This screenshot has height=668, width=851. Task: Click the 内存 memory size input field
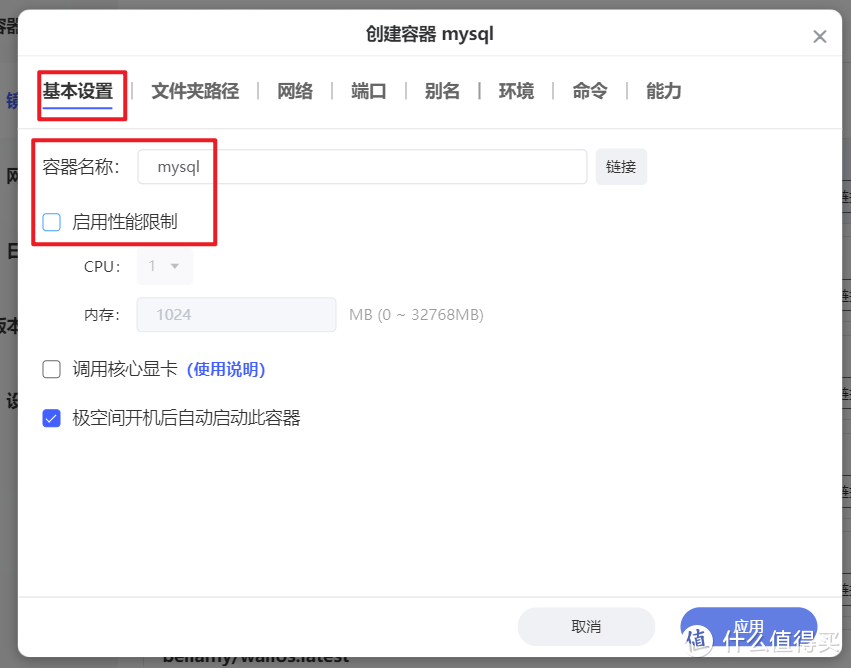tap(236, 314)
